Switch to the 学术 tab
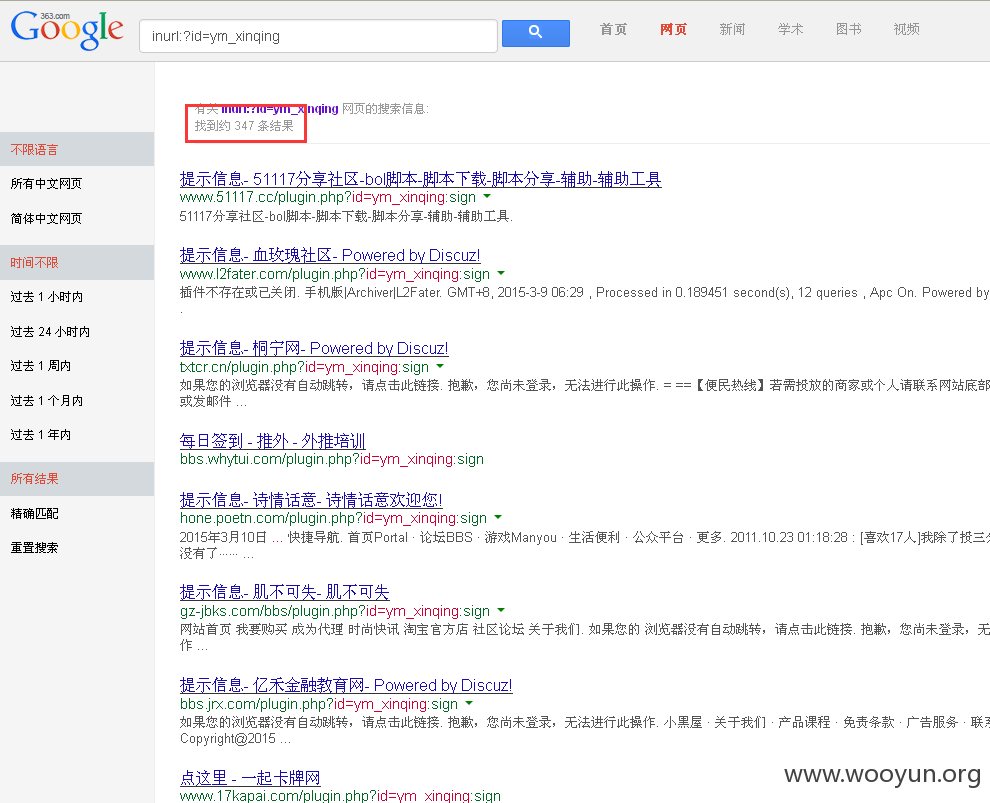Viewport: 990px width, 803px height. pyautogui.click(x=790, y=29)
